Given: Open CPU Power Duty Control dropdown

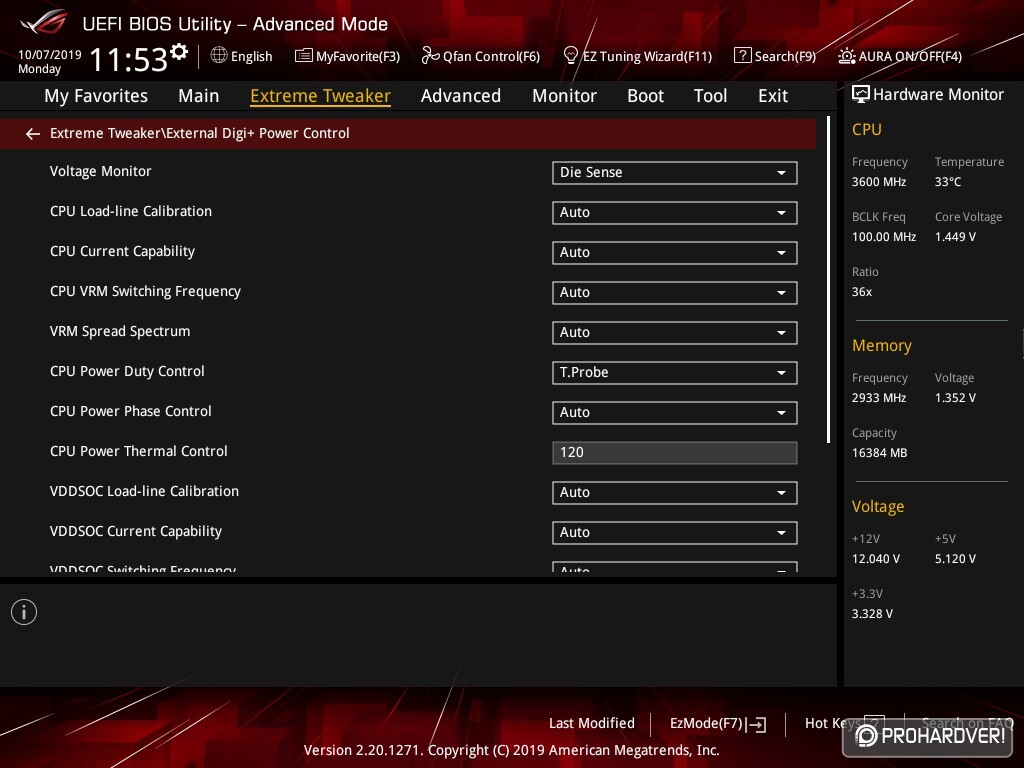Looking at the screenshot, I should tap(675, 372).
